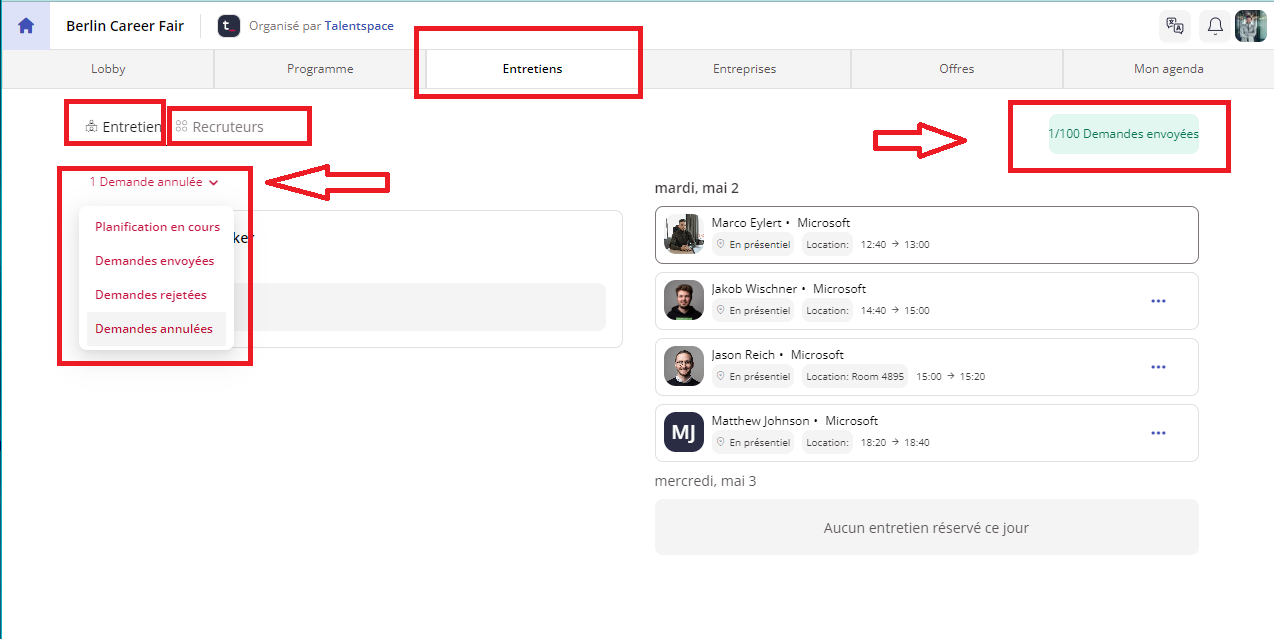Click the Talentspace logo icon
Image resolution: width=1280 pixels, height=639 pixels.
click(x=229, y=26)
